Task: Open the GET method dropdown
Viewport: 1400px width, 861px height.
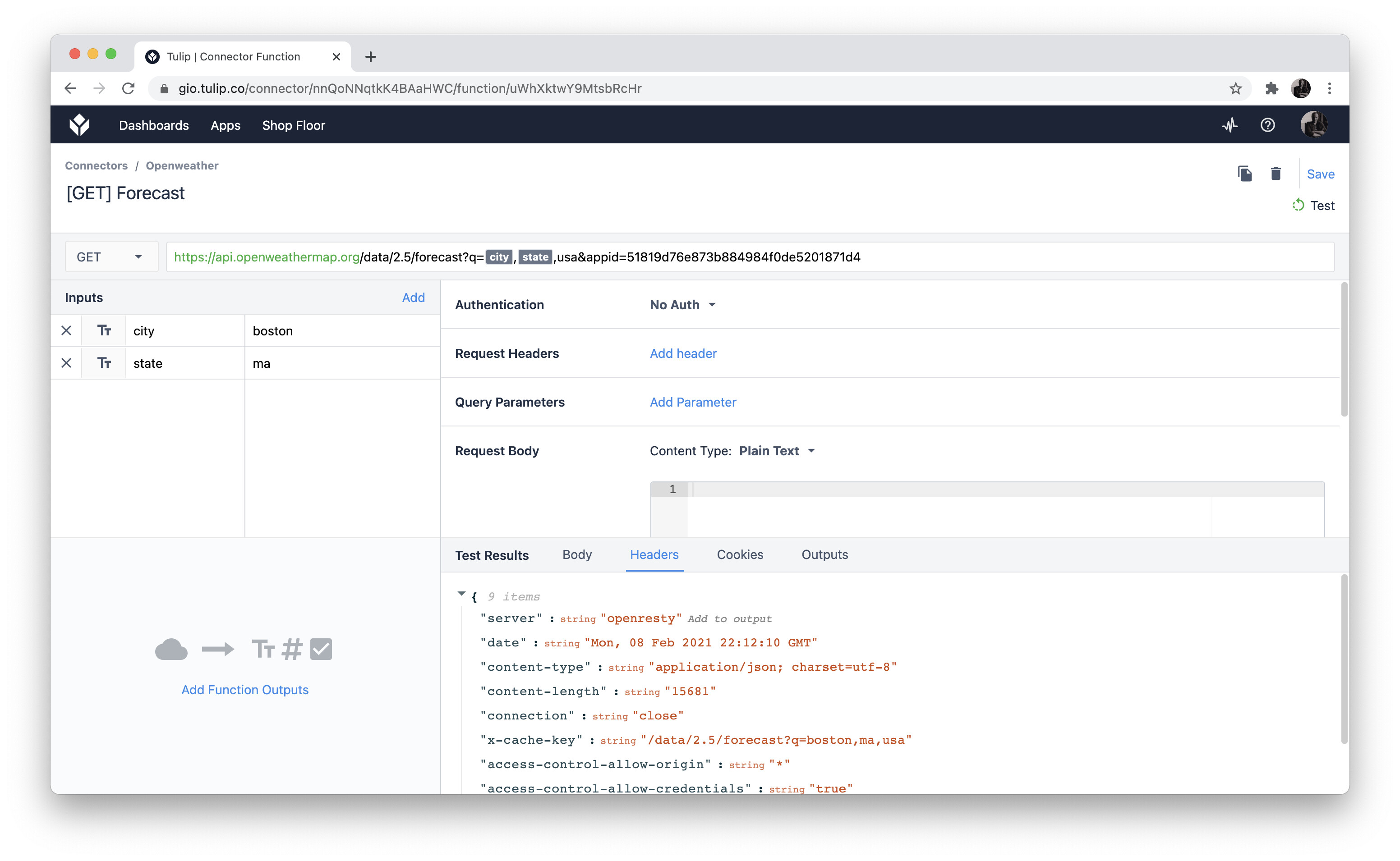Action: coord(111,257)
